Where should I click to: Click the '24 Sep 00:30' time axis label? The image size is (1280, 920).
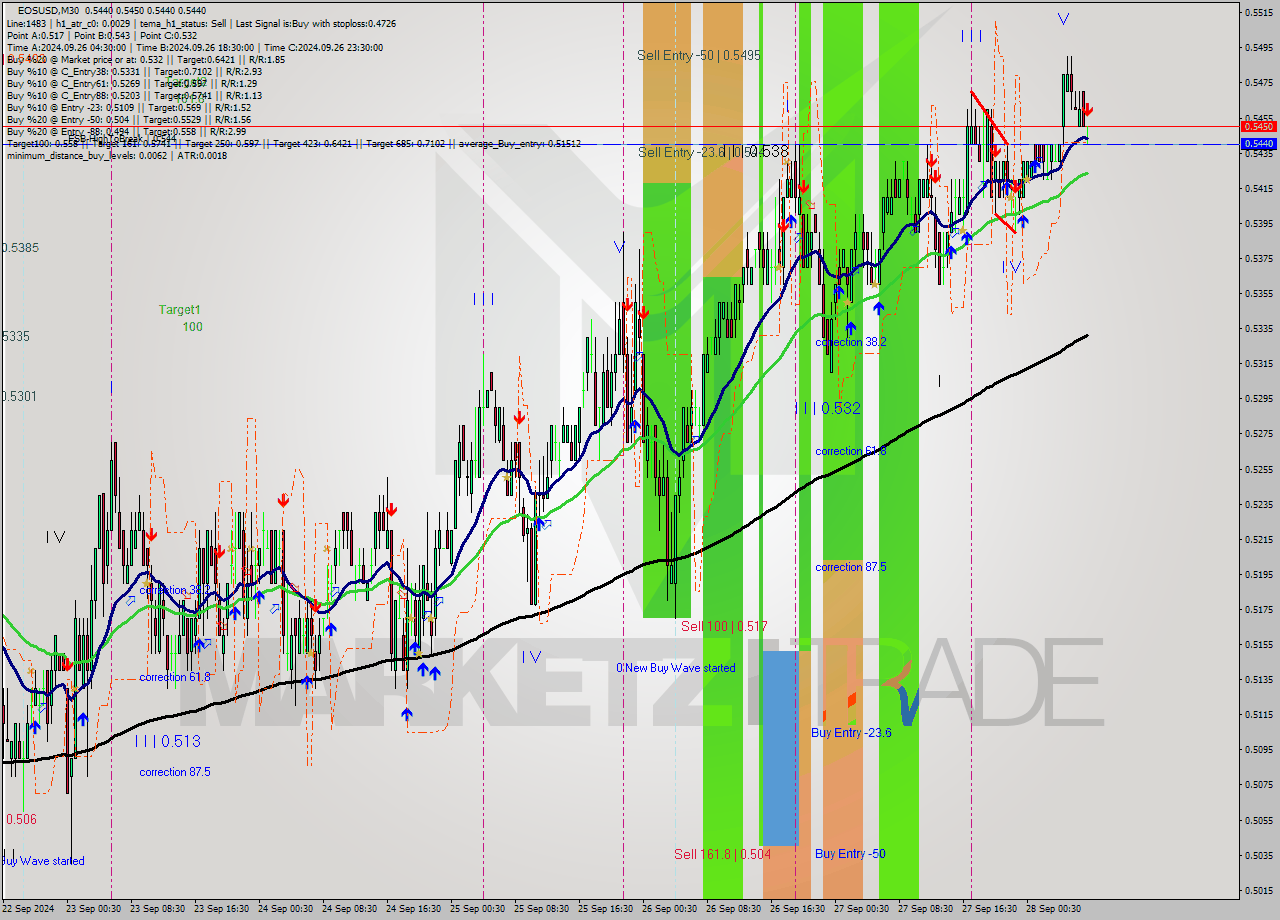pos(284,909)
